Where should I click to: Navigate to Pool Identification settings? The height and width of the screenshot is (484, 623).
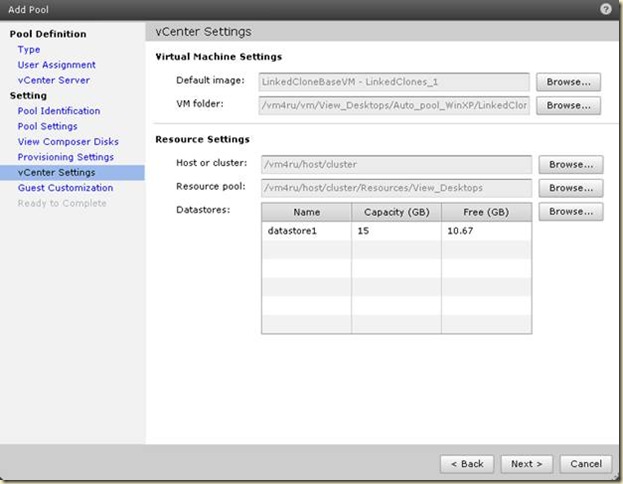click(x=59, y=111)
